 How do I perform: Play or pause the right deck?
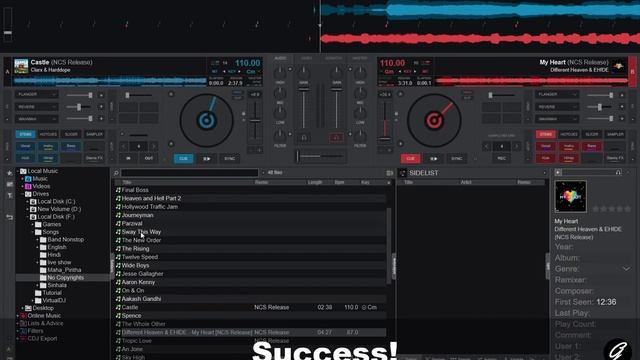pyautogui.click(x=433, y=158)
